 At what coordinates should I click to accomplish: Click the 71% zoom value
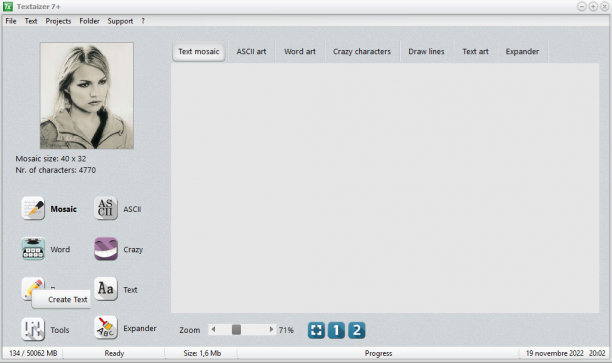[x=286, y=330]
